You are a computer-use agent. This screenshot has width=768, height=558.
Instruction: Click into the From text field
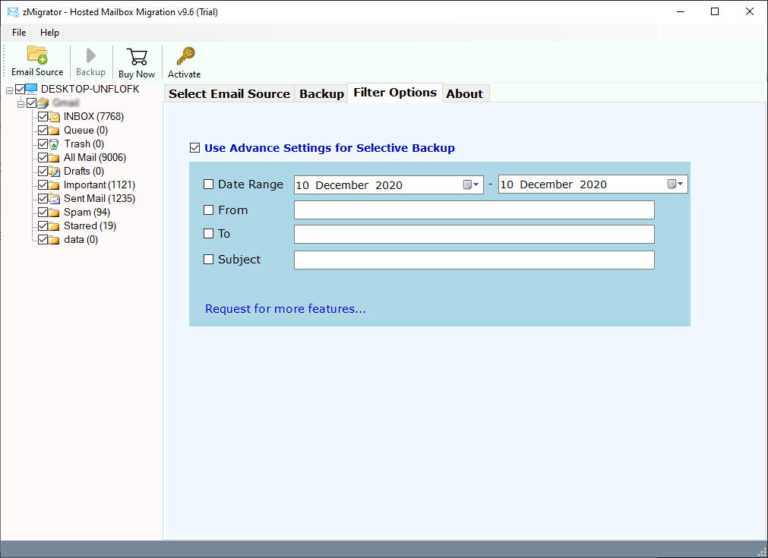click(x=474, y=210)
